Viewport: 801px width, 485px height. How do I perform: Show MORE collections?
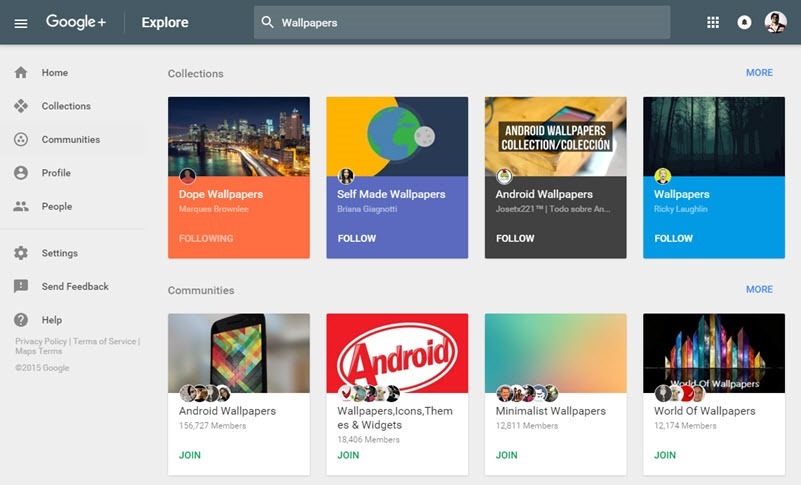pos(759,73)
